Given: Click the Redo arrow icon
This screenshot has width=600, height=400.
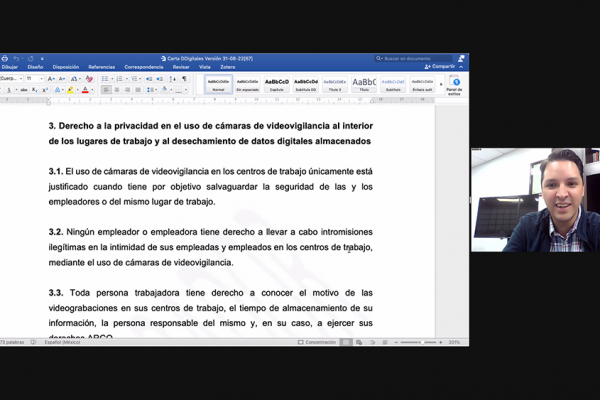Looking at the screenshot, I should [31, 59].
